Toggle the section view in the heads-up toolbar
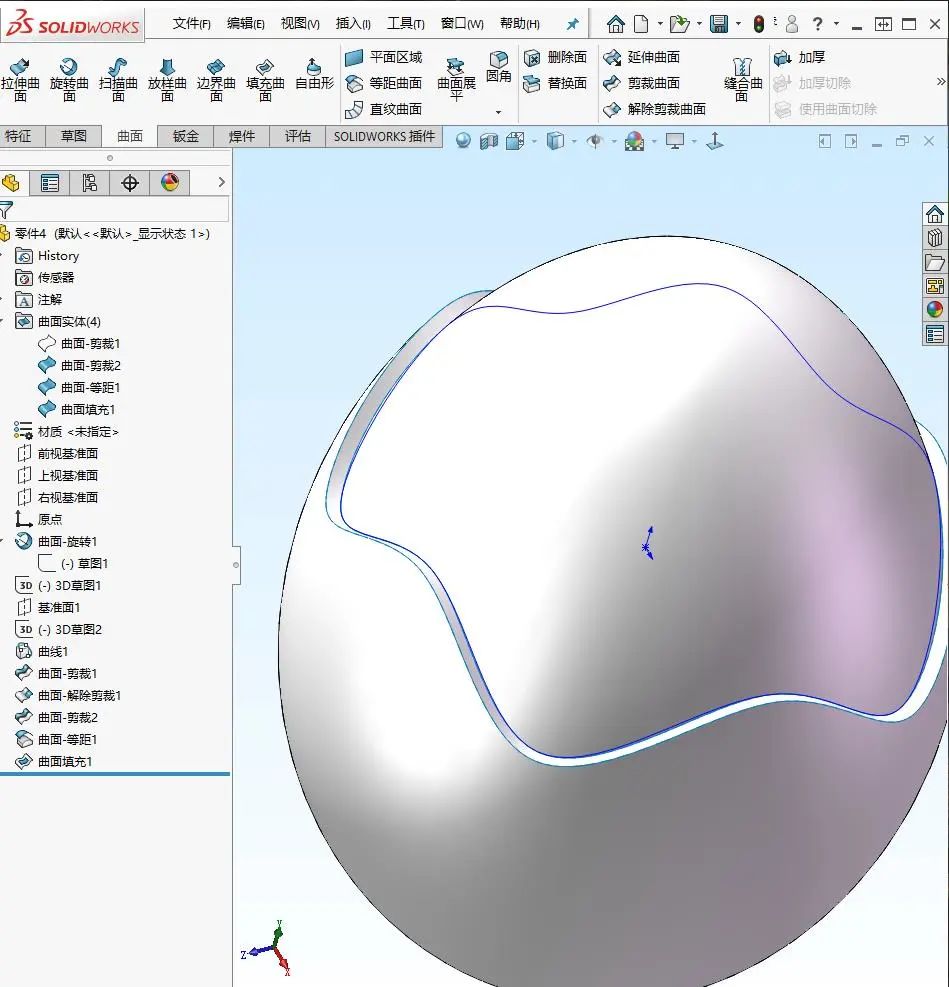949x987 pixels. click(489, 141)
